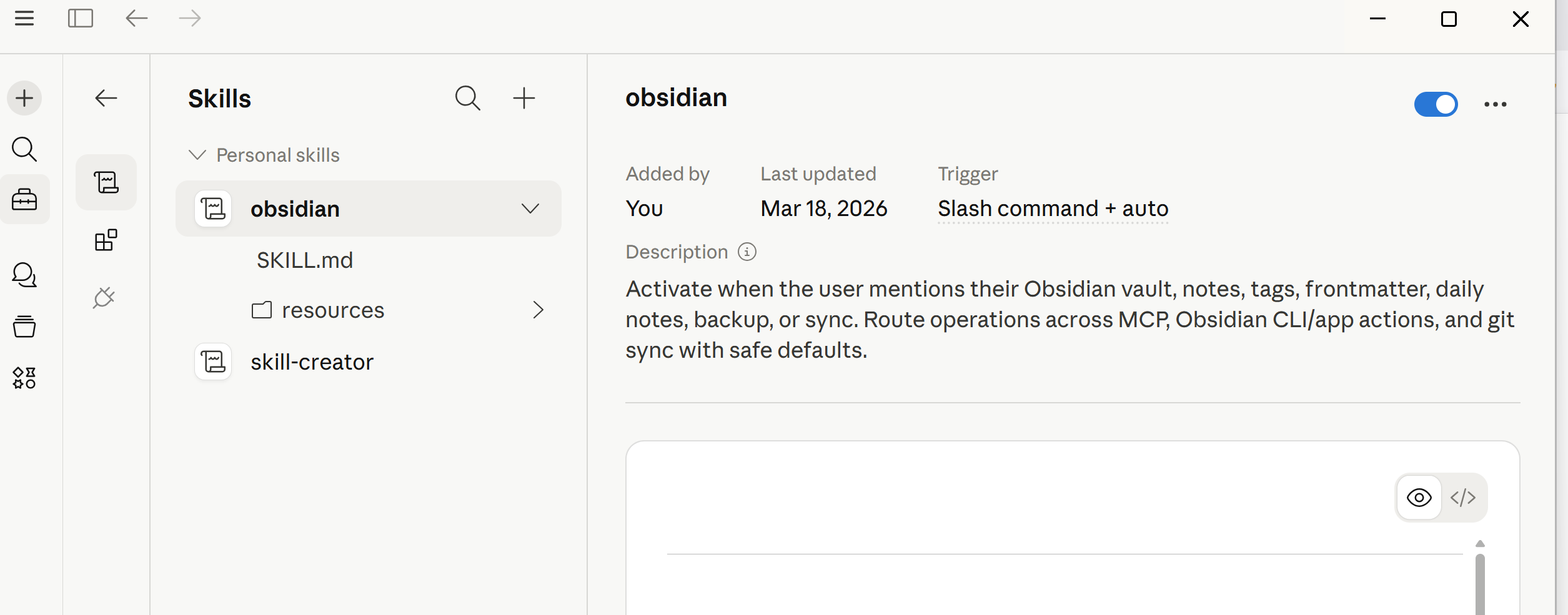Open the hamburger menu
This screenshot has height=615, width=1568.
24,19
